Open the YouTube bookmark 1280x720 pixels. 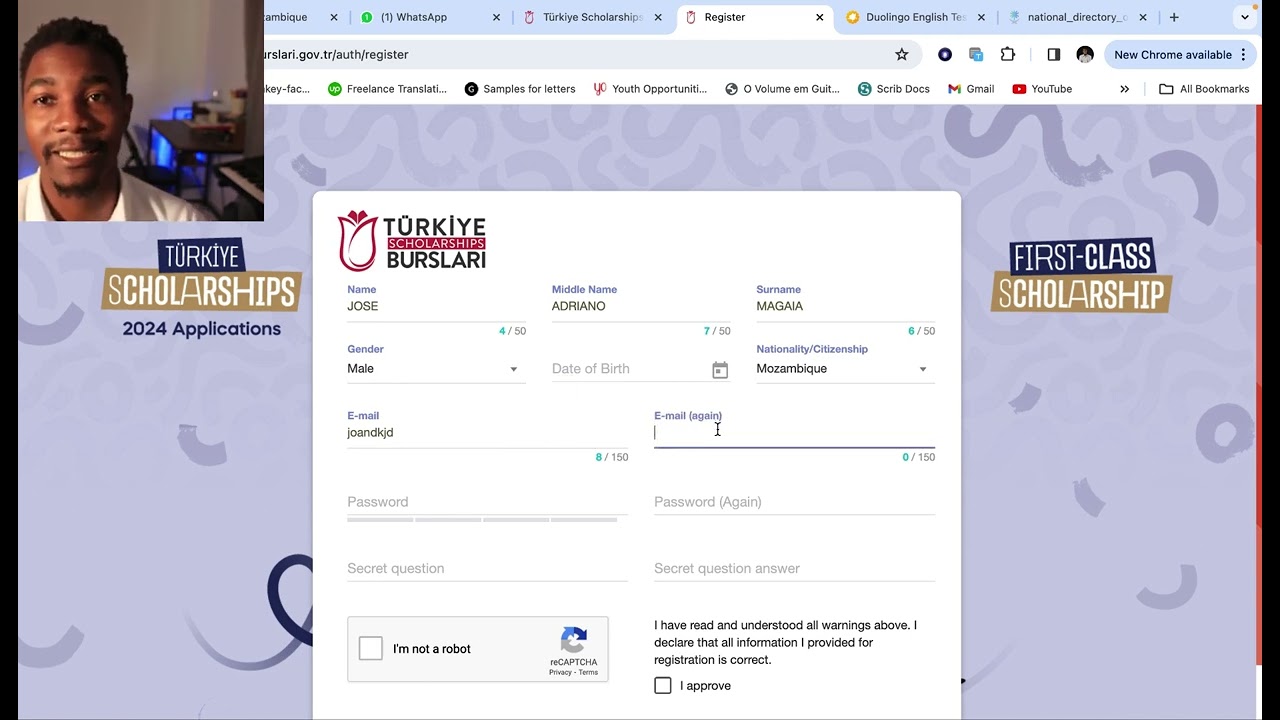point(1042,89)
